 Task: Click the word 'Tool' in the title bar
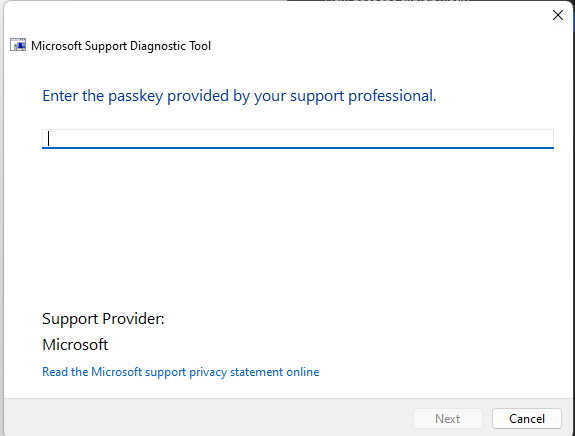200,46
